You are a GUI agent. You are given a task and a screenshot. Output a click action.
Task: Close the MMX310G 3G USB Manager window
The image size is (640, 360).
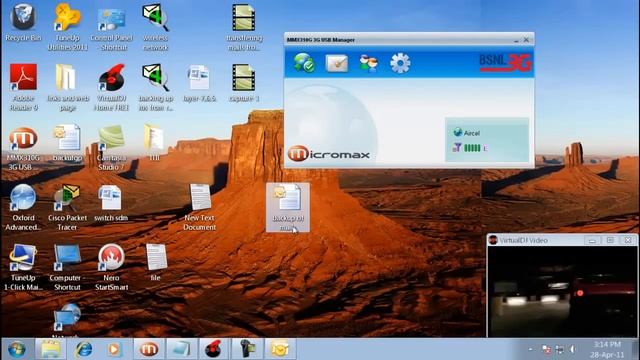coord(526,40)
